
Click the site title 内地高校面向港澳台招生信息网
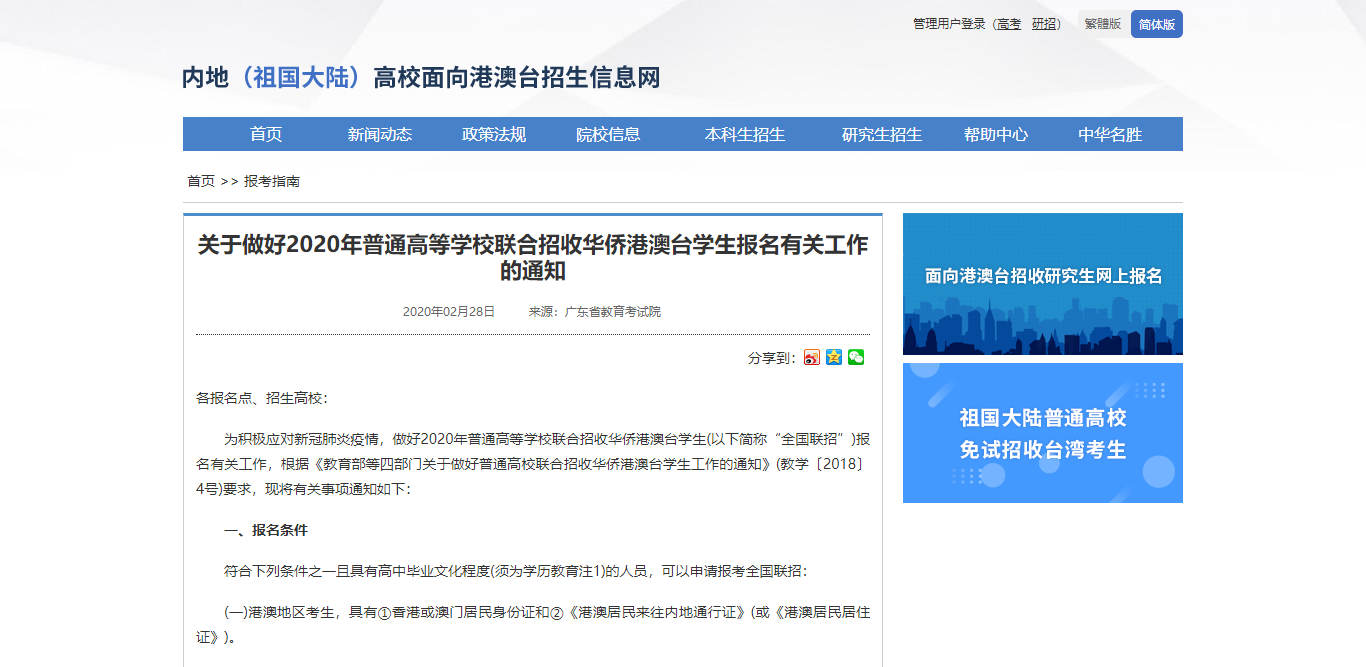click(421, 77)
